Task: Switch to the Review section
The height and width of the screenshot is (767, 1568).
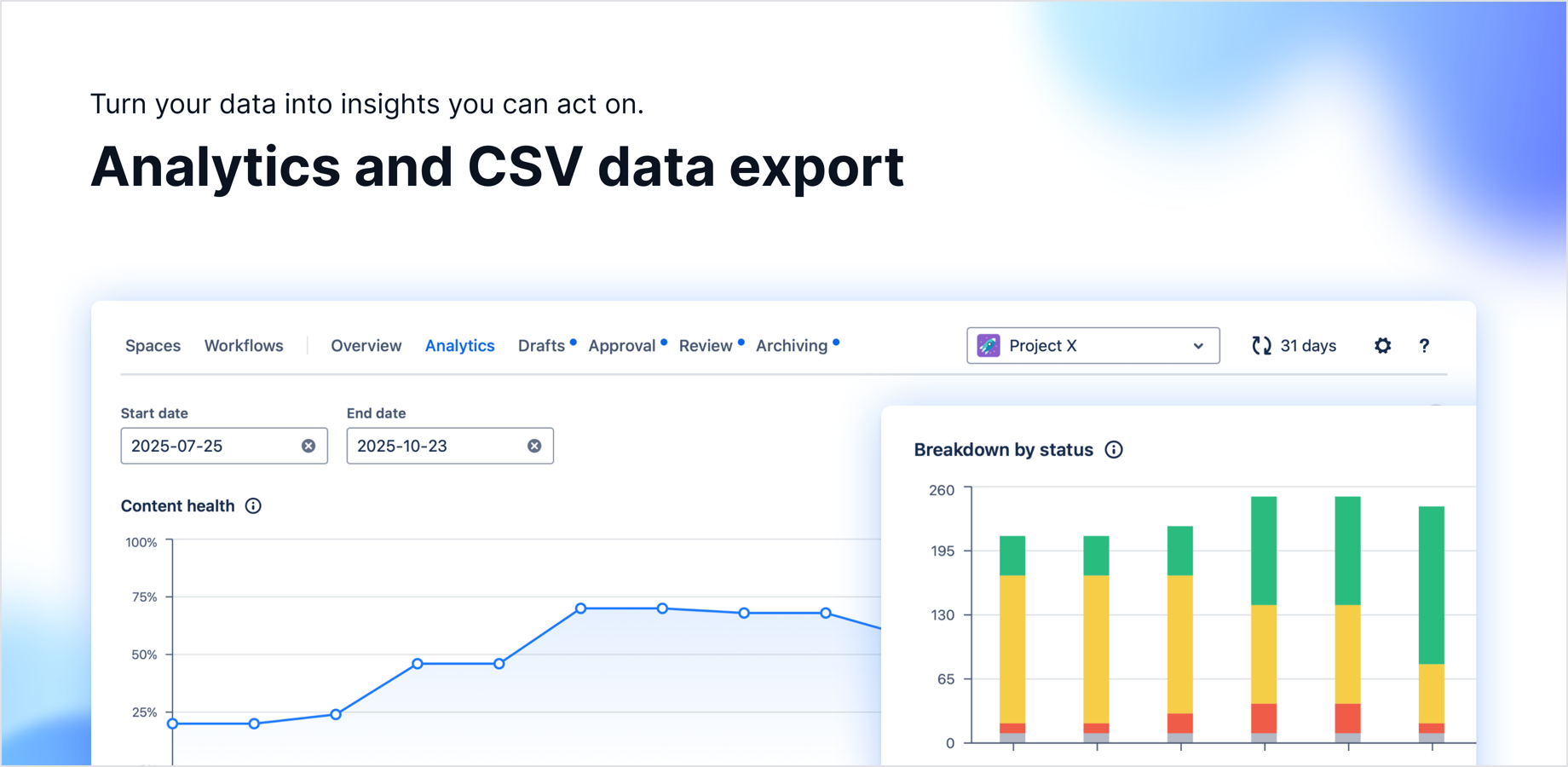Action: 706,345
